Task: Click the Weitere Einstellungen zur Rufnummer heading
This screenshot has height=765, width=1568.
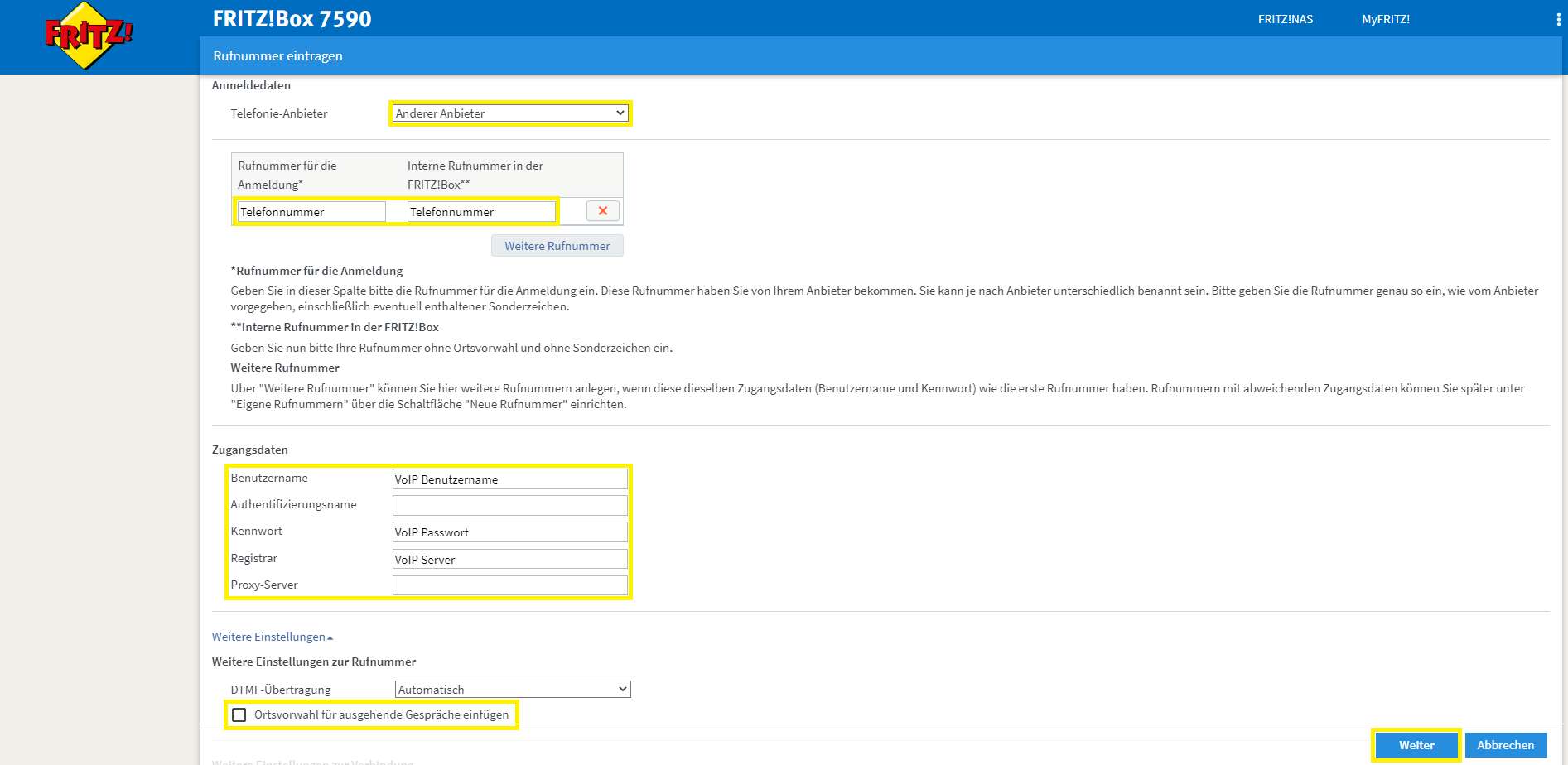Action: click(x=314, y=662)
